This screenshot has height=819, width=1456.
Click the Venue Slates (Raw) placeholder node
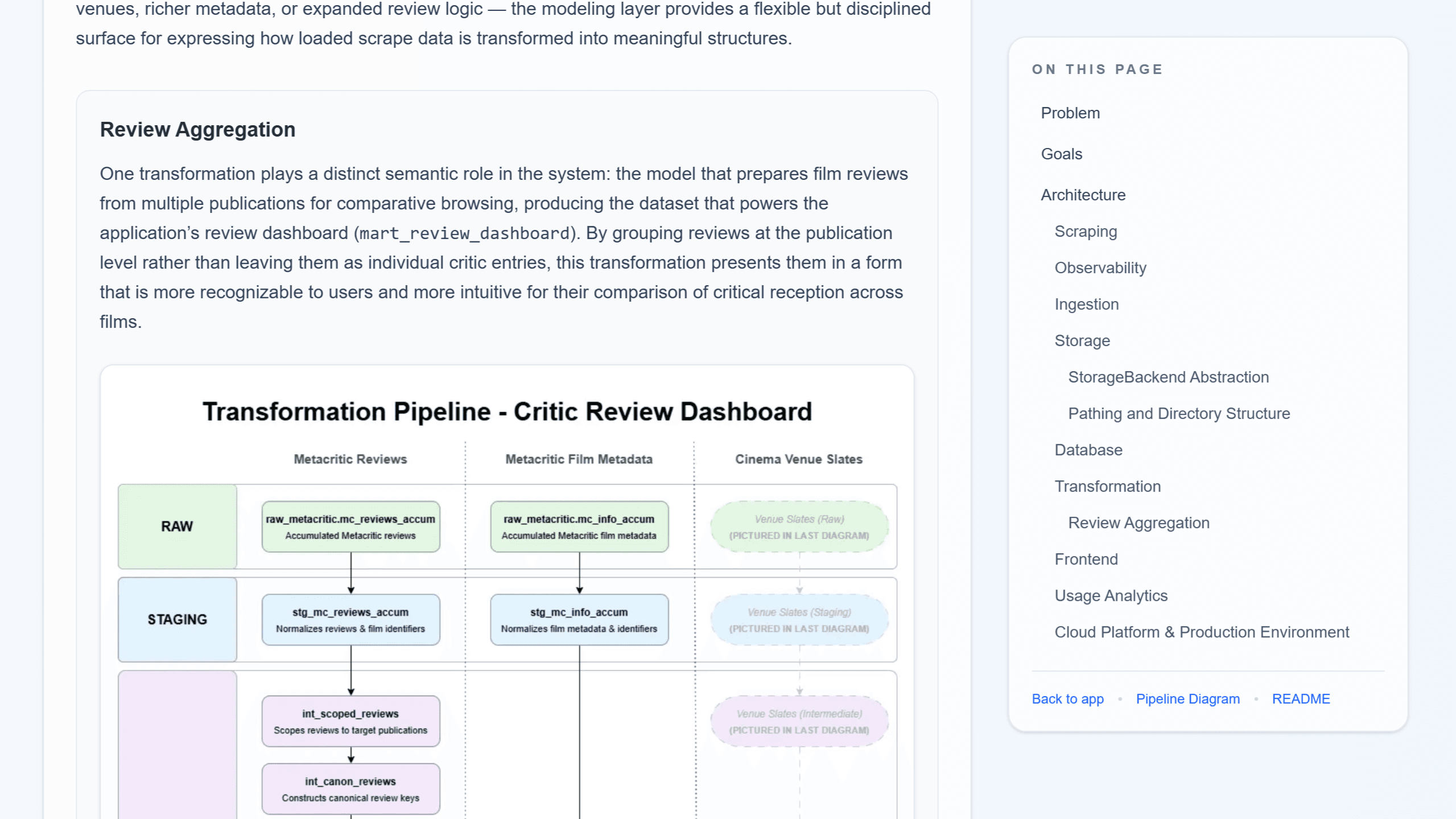coord(799,526)
